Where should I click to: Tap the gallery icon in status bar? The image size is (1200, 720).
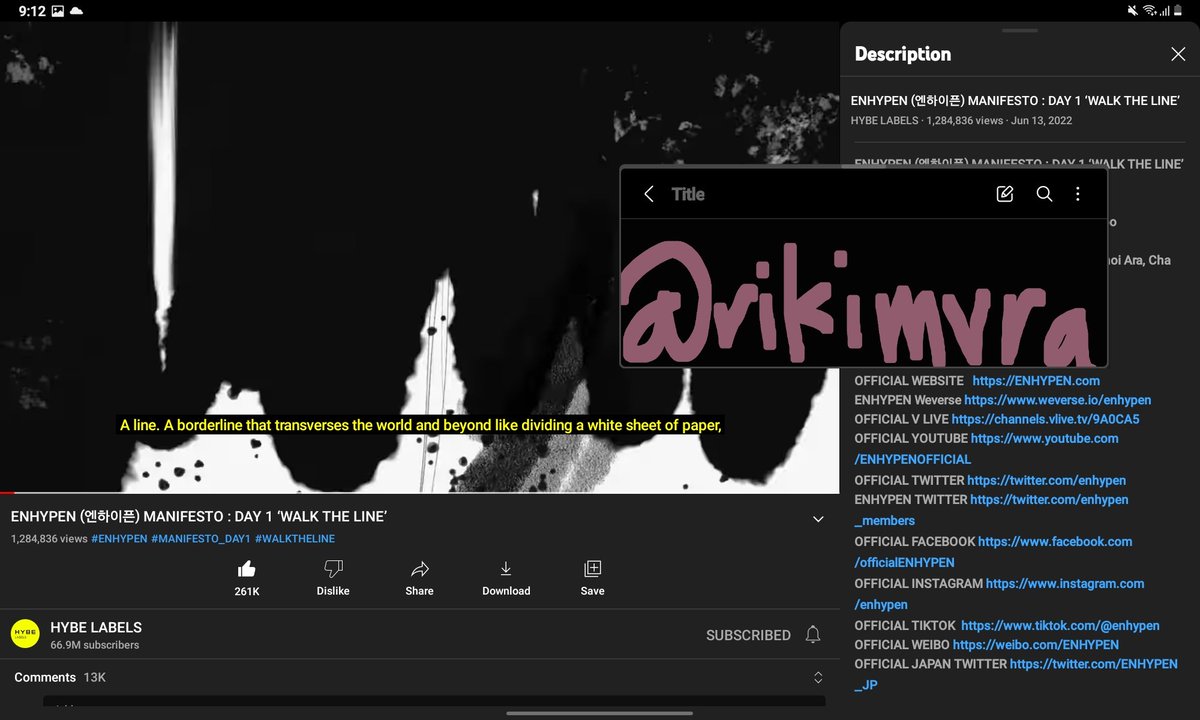[x=57, y=10]
